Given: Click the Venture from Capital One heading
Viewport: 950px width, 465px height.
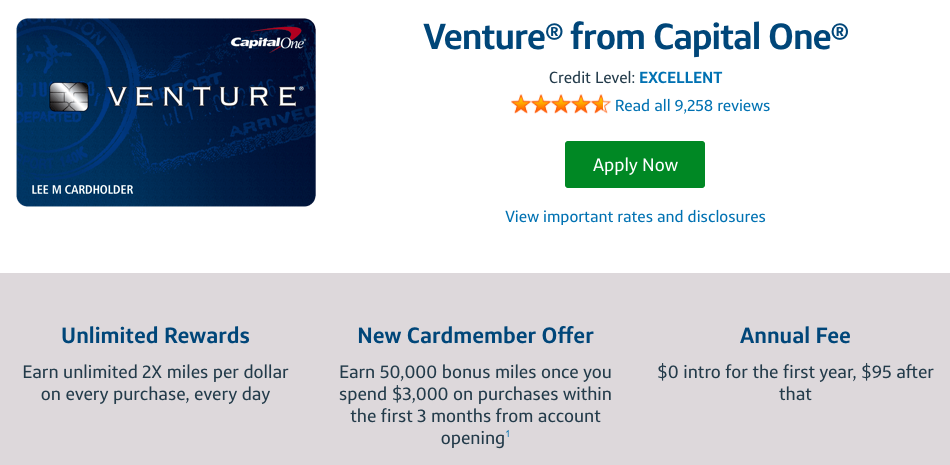Looking at the screenshot, I should click(x=636, y=36).
